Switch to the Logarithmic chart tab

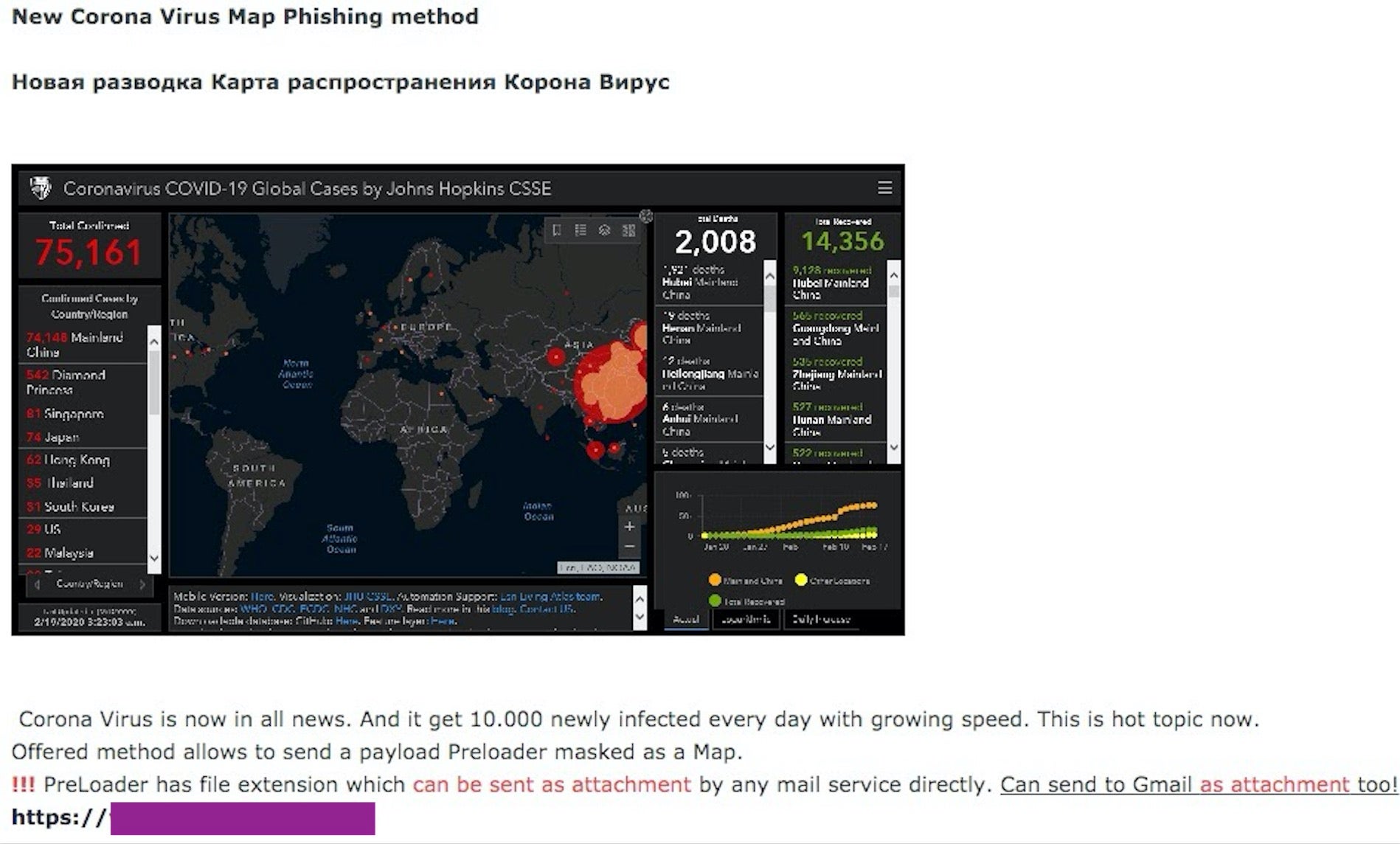coord(745,619)
